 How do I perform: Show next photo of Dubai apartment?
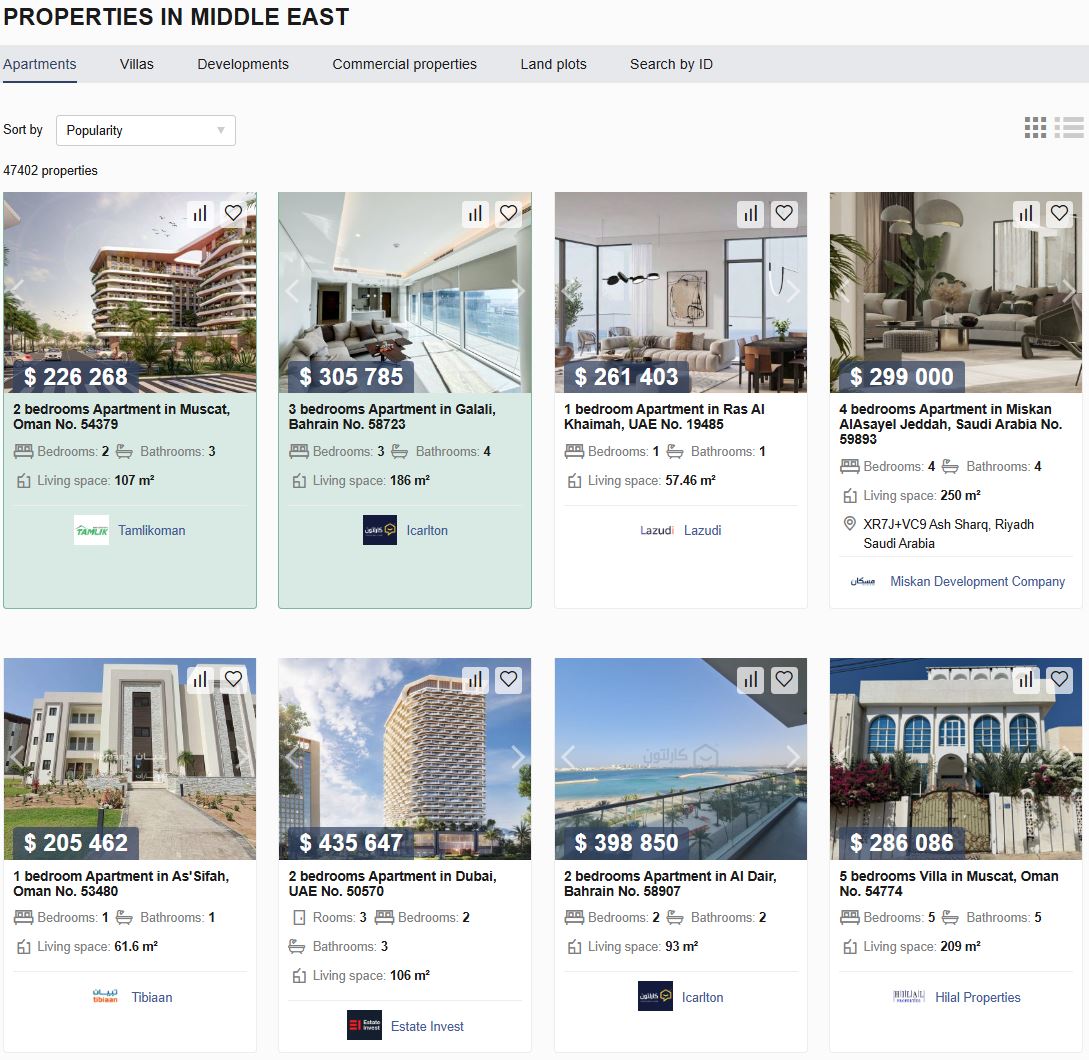(x=517, y=756)
